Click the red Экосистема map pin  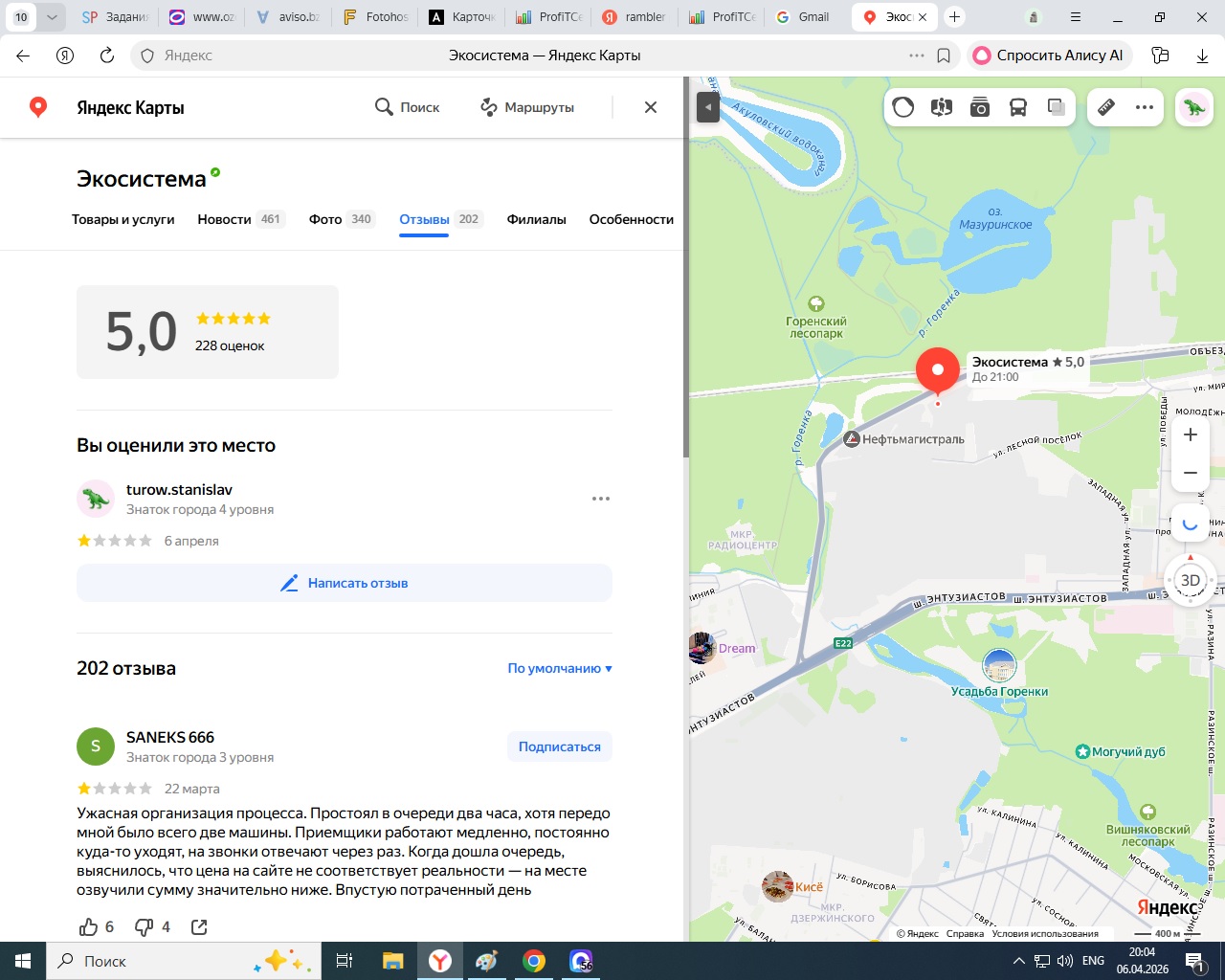pyautogui.click(x=938, y=371)
